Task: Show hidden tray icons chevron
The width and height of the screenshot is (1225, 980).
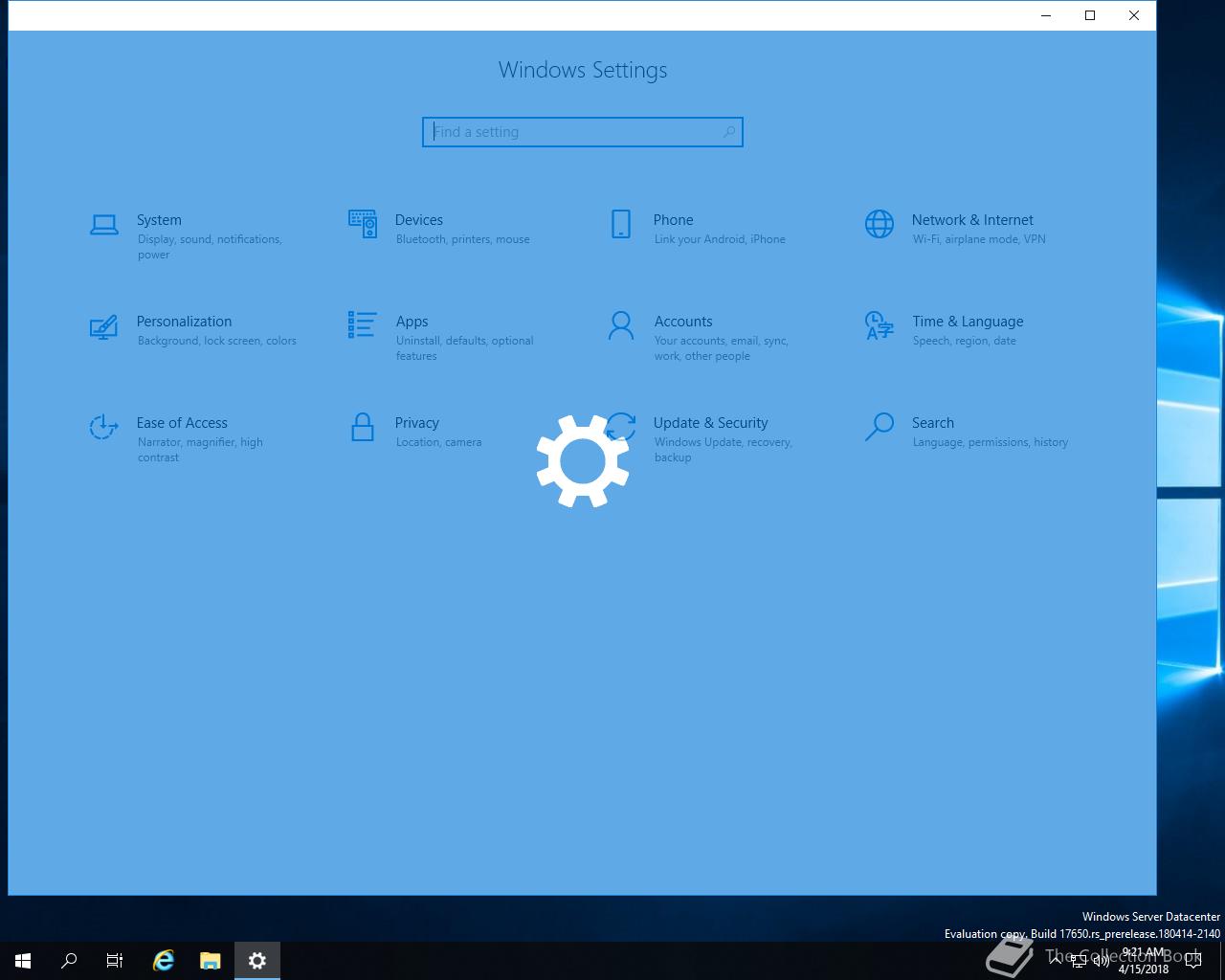Action: click(1056, 961)
